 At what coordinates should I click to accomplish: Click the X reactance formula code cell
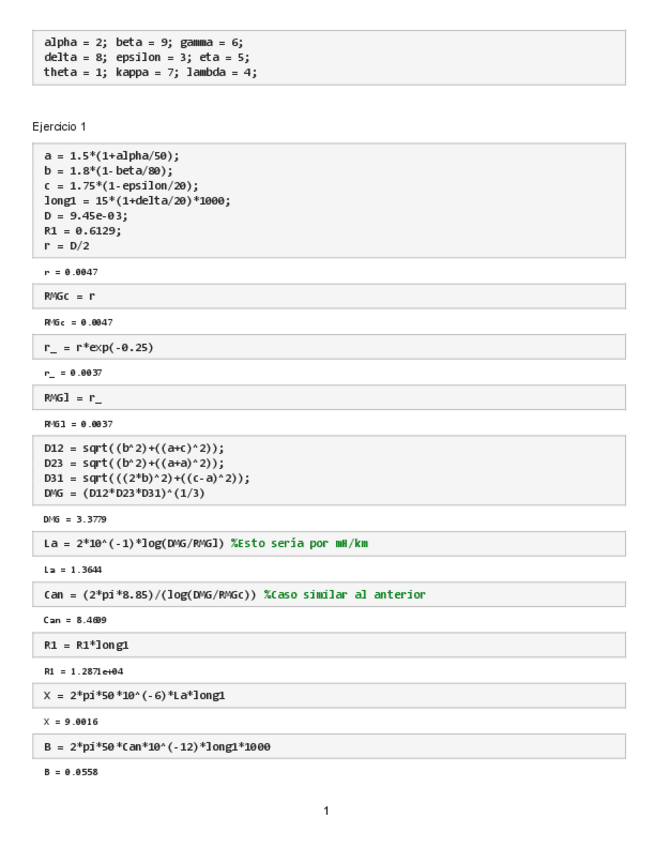(134, 696)
